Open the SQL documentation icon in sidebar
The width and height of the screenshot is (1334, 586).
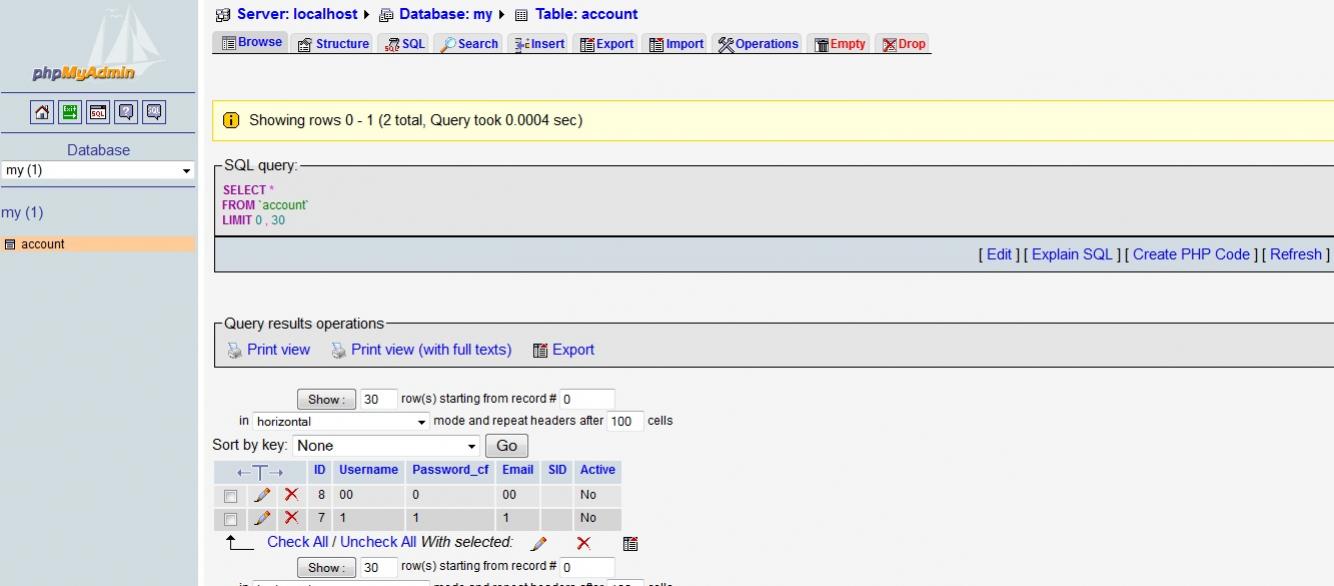pyautogui.click(x=154, y=112)
